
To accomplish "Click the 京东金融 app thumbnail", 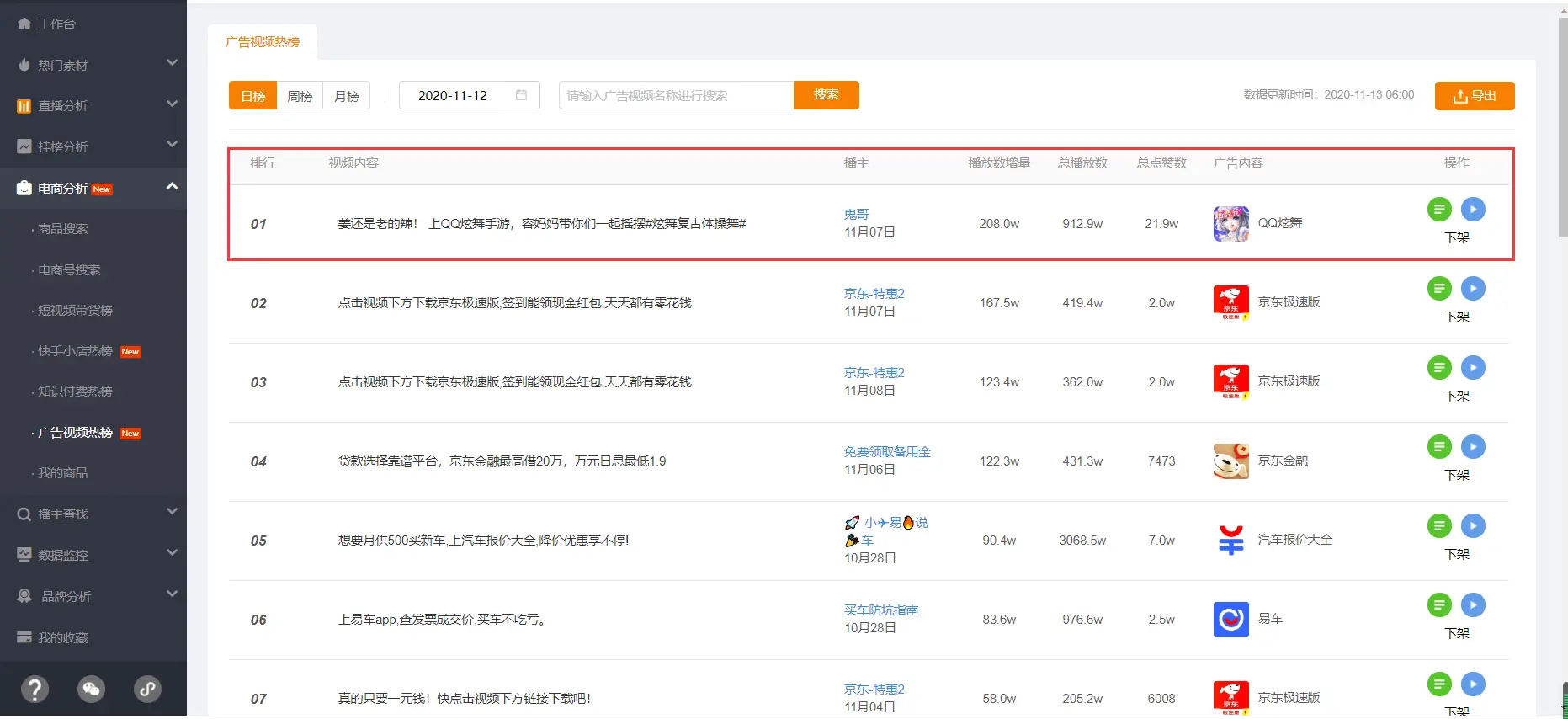I will [x=1230, y=461].
